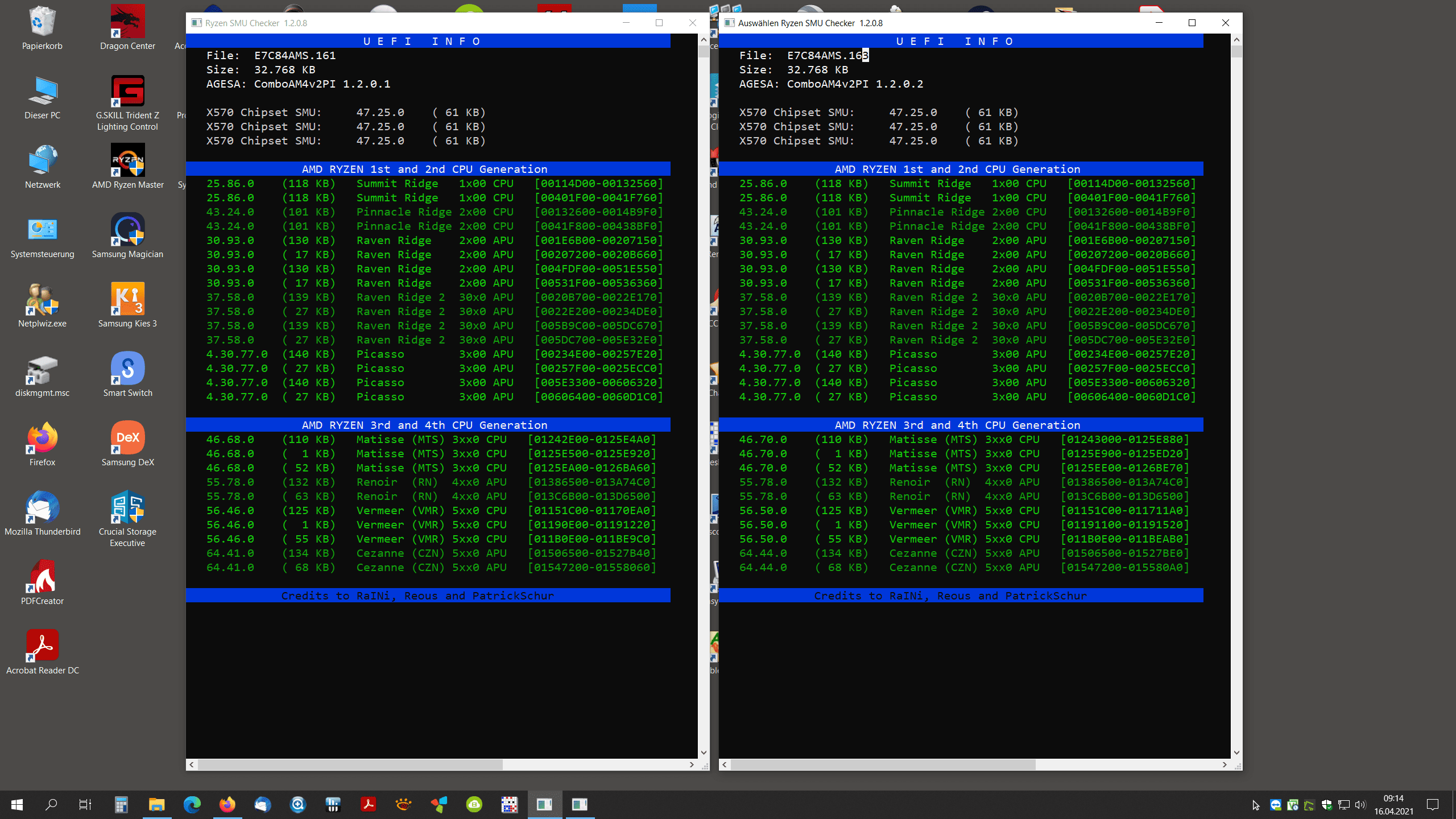The image size is (1456, 819).
Task: Open Mozilla Thunderbird desktop shortcut
Action: [x=42, y=514]
